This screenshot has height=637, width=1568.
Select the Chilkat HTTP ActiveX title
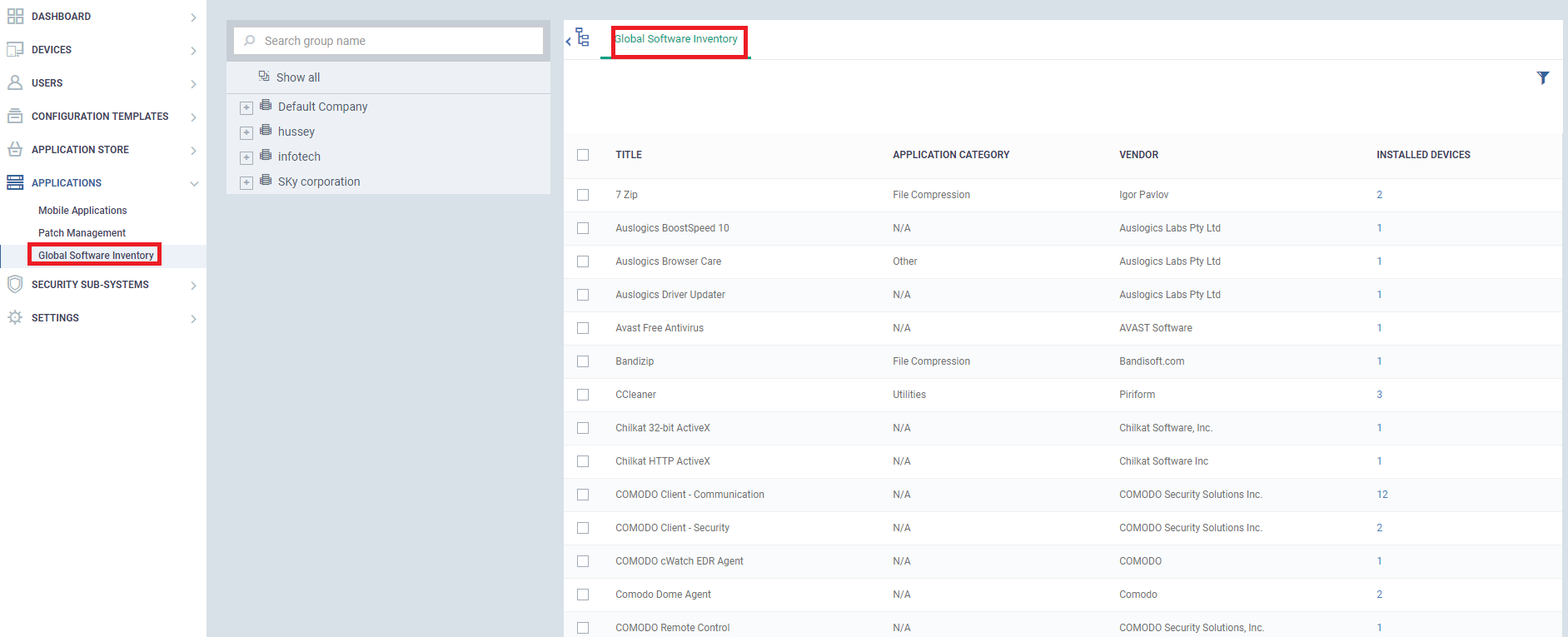point(663,461)
